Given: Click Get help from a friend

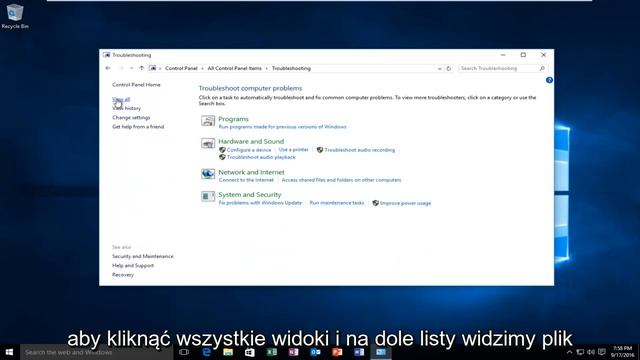Looking at the screenshot, I should pyautogui.click(x=138, y=127).
